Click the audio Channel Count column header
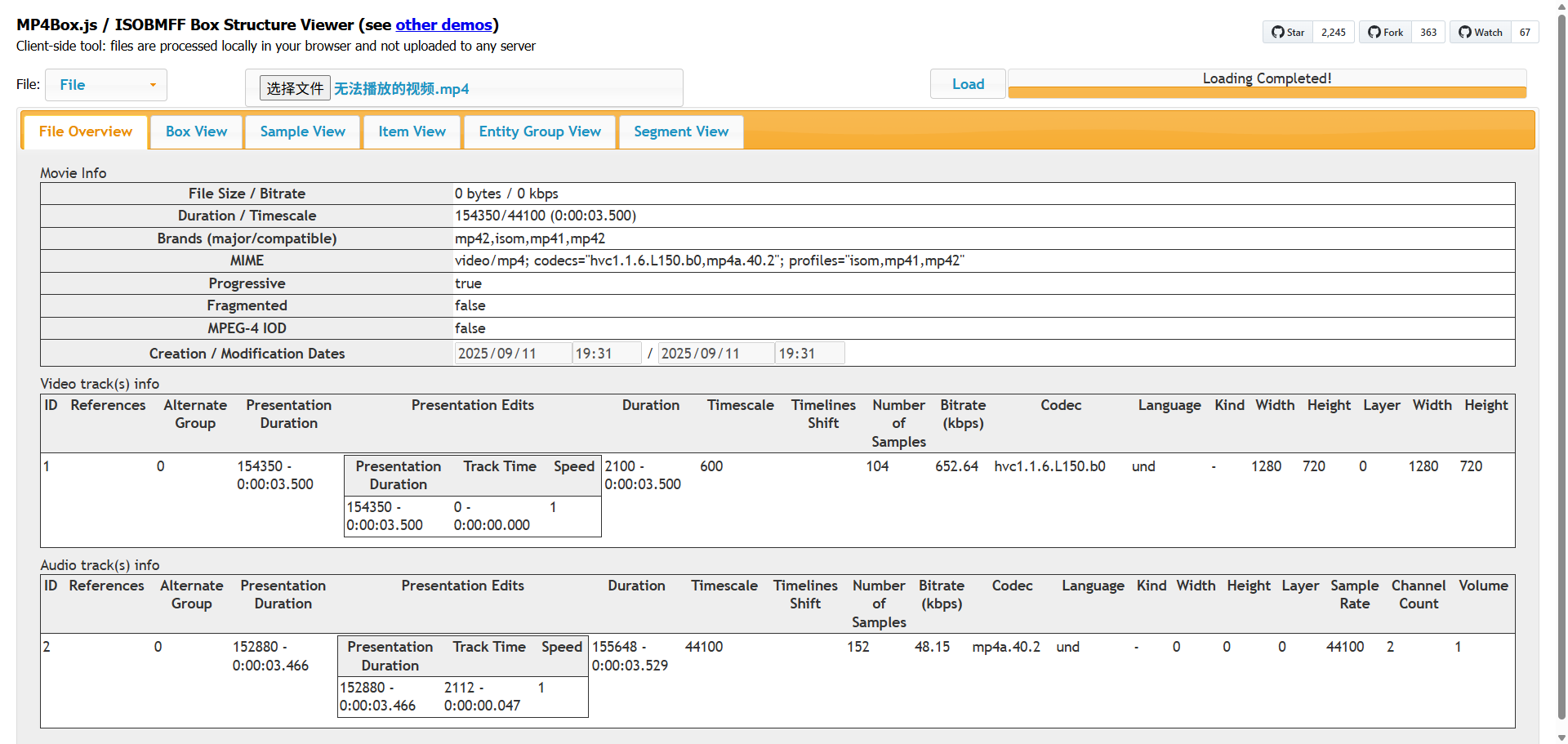 (x=1419, y=595)
